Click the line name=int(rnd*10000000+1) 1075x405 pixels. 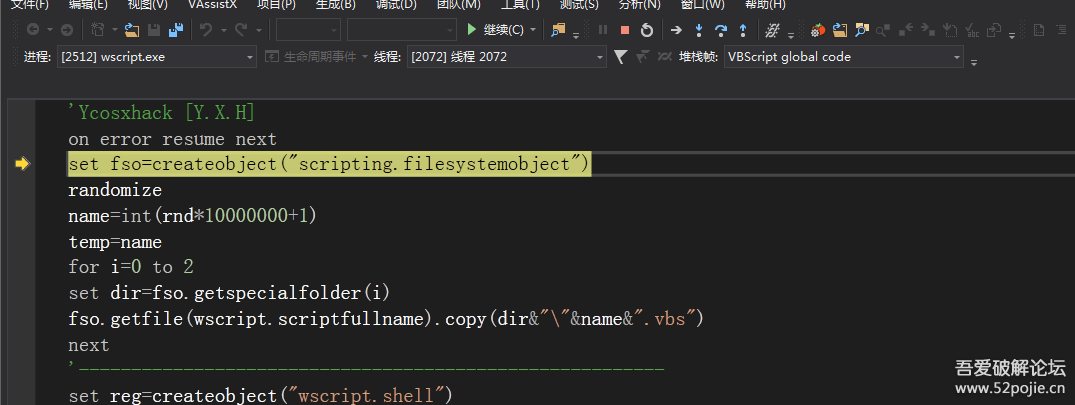[192, 216]
